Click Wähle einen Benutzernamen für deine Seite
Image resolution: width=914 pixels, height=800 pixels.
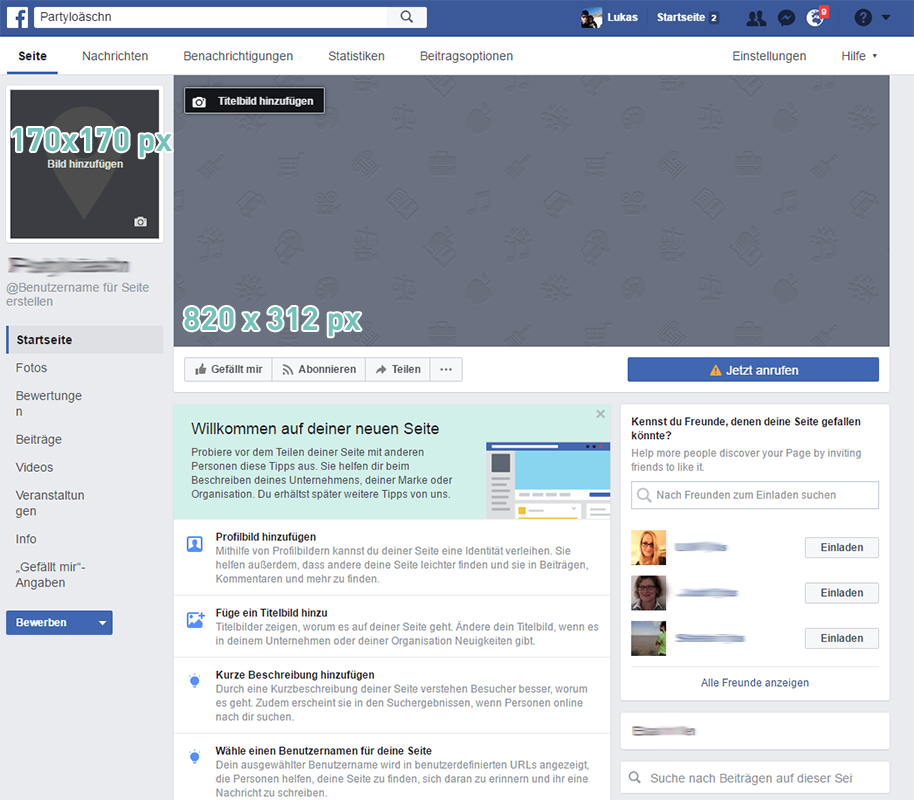click(324, 751)
